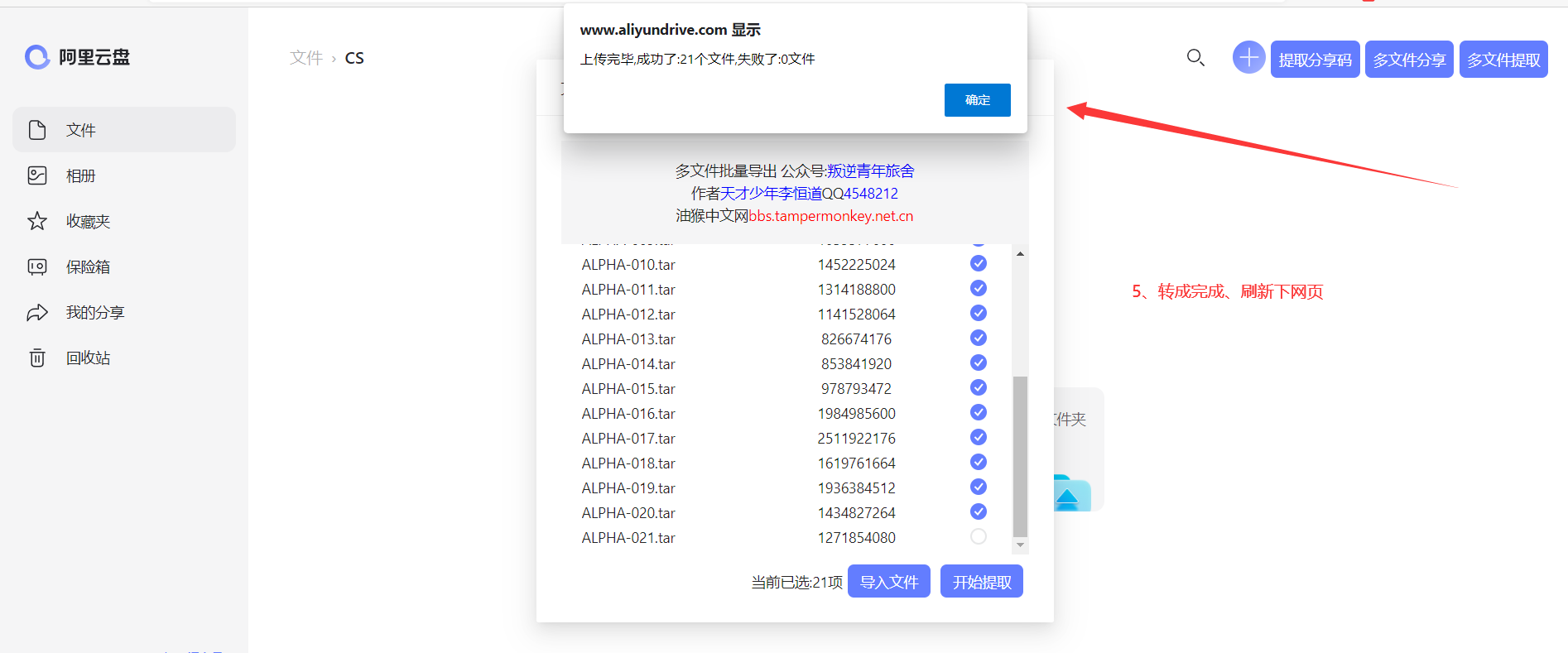Uncheck the ALPHA-010.tar checkbox
The width and height of the screenshot is (1568, 653).
pos(978,263)
